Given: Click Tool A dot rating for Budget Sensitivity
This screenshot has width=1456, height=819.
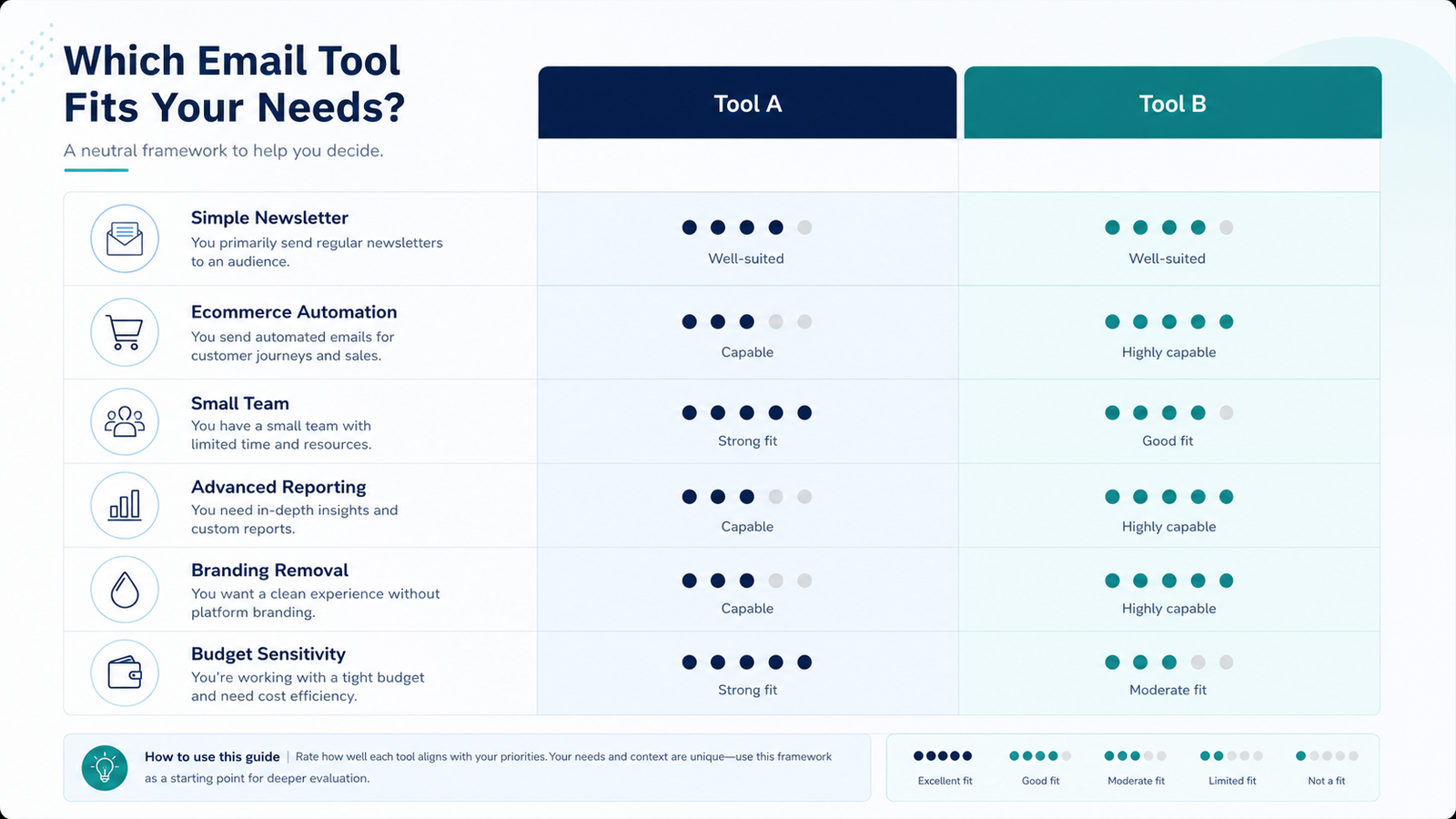Looking at the screenshot, I should click(747, 662).
